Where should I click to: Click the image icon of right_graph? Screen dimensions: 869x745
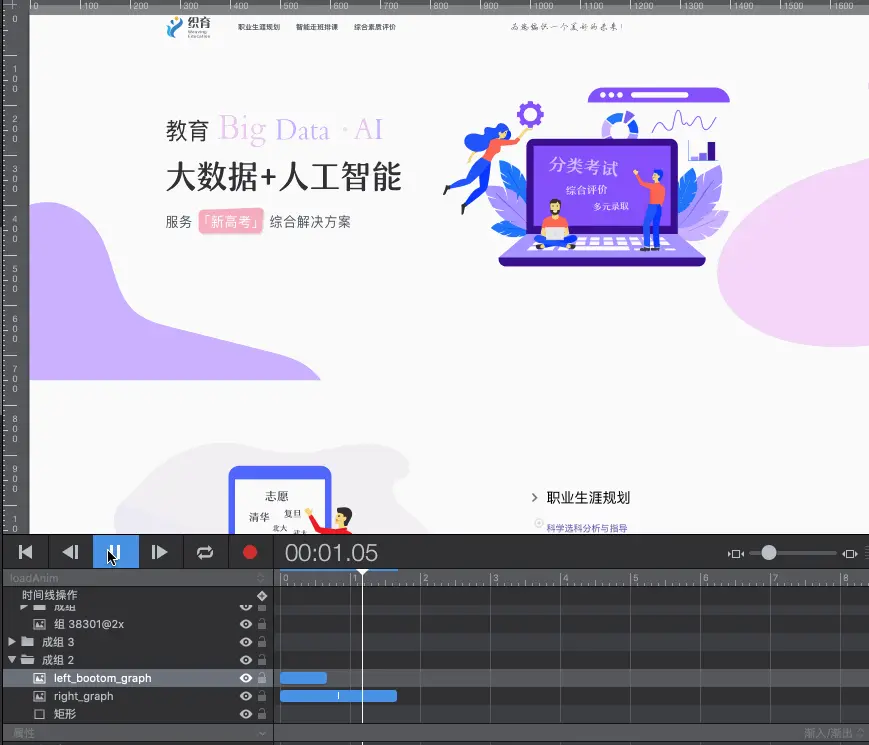click(x=39, y=696)
